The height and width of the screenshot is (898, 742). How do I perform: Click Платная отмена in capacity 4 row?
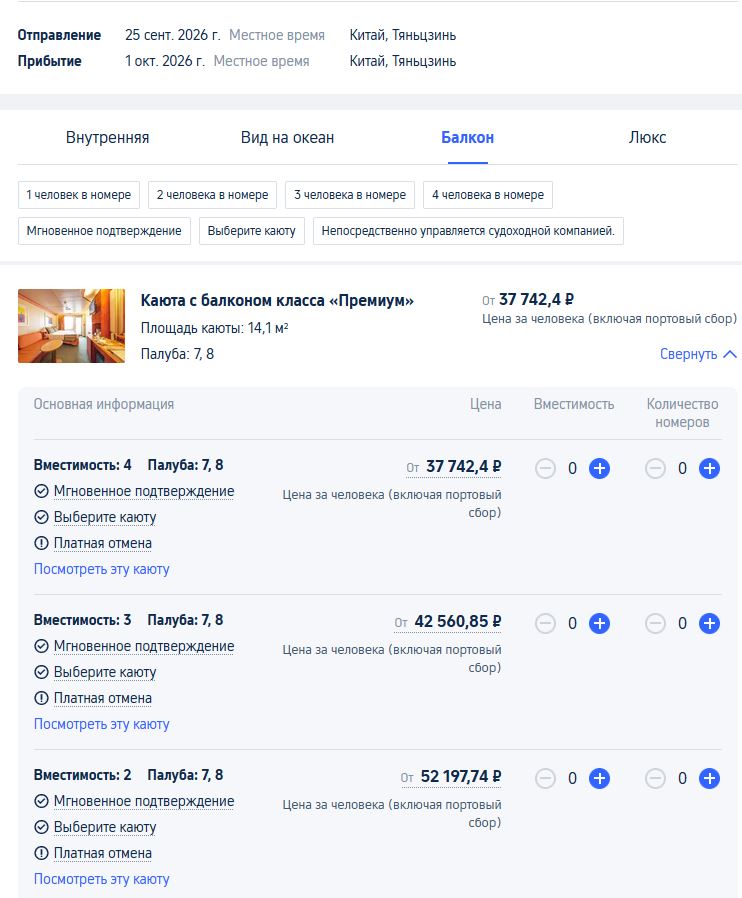tap(102, 543)
